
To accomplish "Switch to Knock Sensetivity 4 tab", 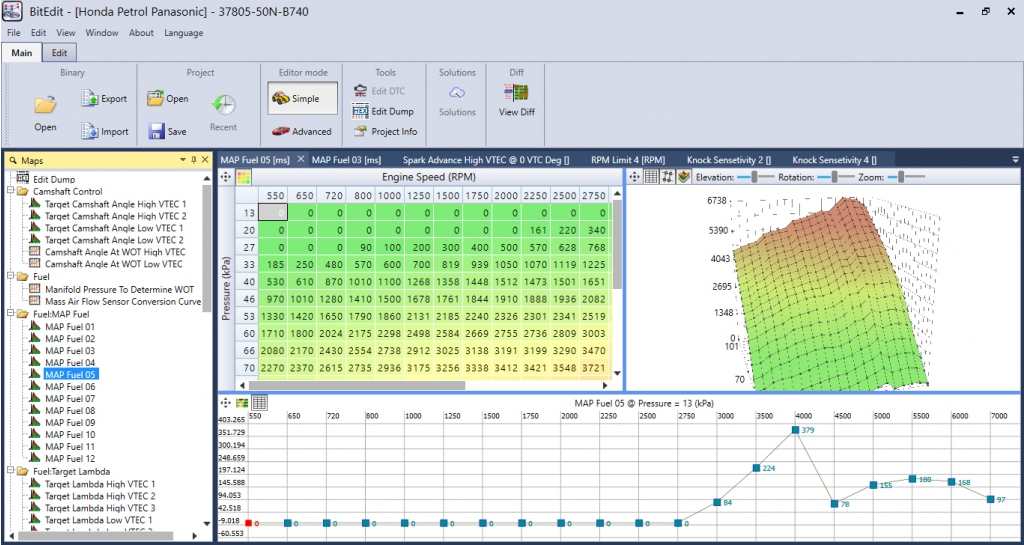I will pyautogui.click(x=834, y=159).
